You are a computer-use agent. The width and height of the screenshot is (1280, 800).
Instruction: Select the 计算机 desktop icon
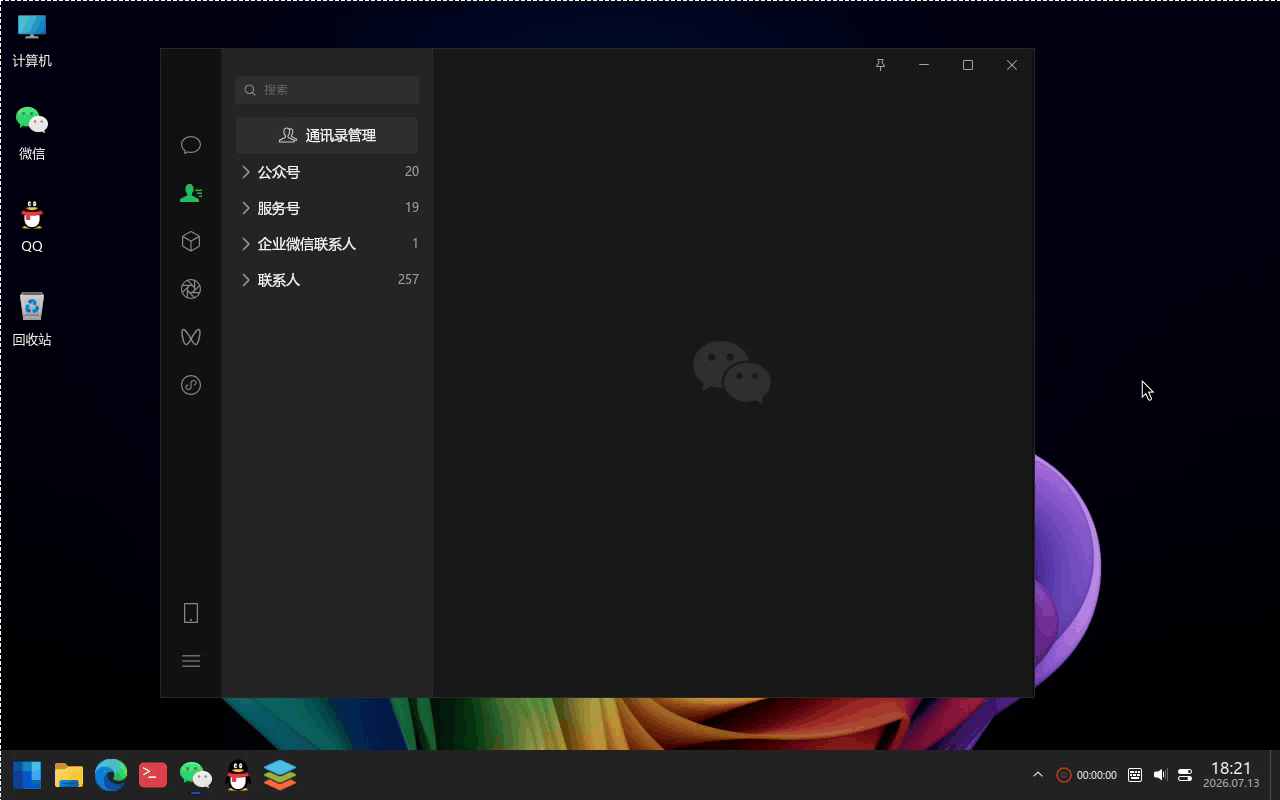32,40
